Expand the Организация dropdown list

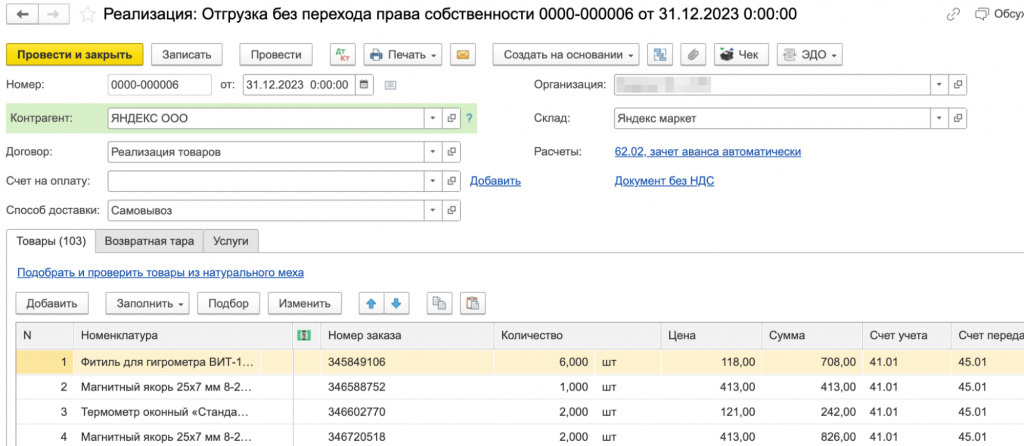tap(939, 85)
